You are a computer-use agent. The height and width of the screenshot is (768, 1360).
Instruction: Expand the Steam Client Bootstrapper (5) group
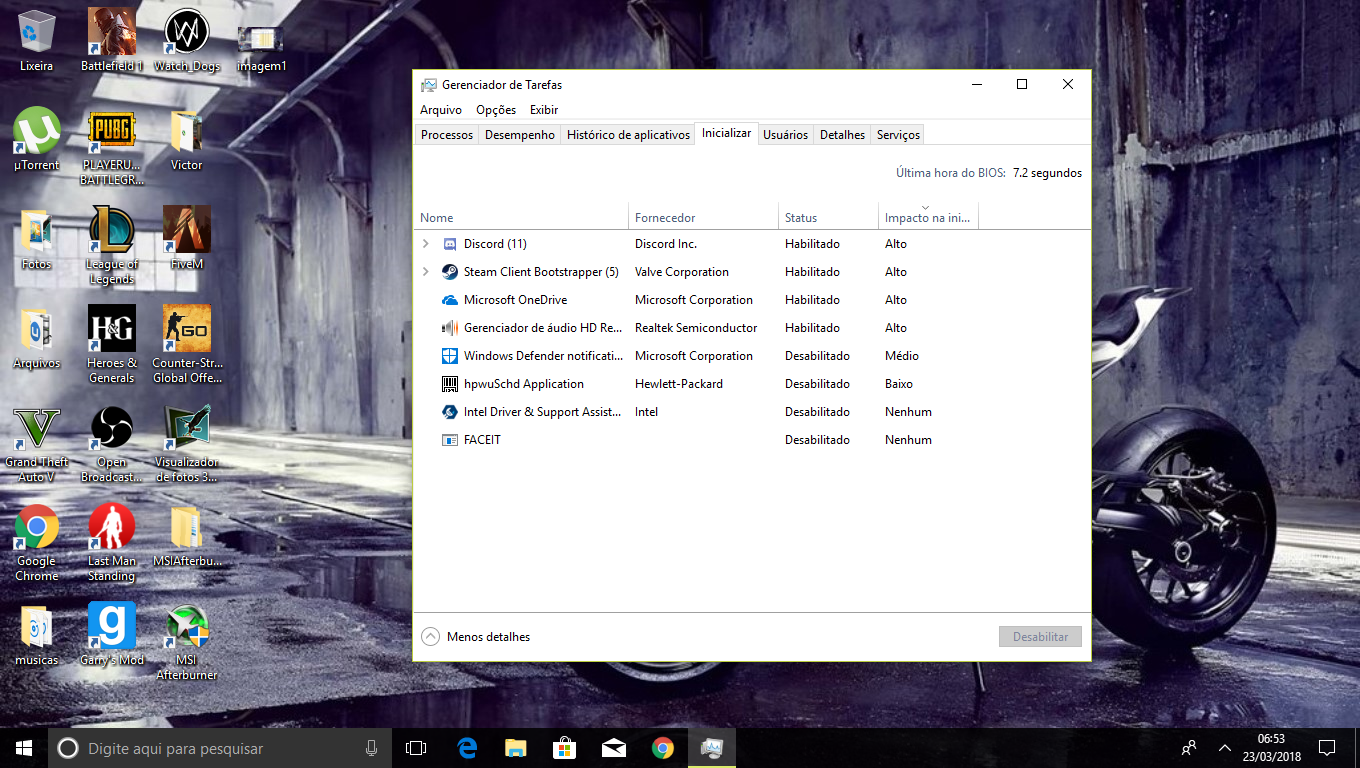tap(425, 272)
